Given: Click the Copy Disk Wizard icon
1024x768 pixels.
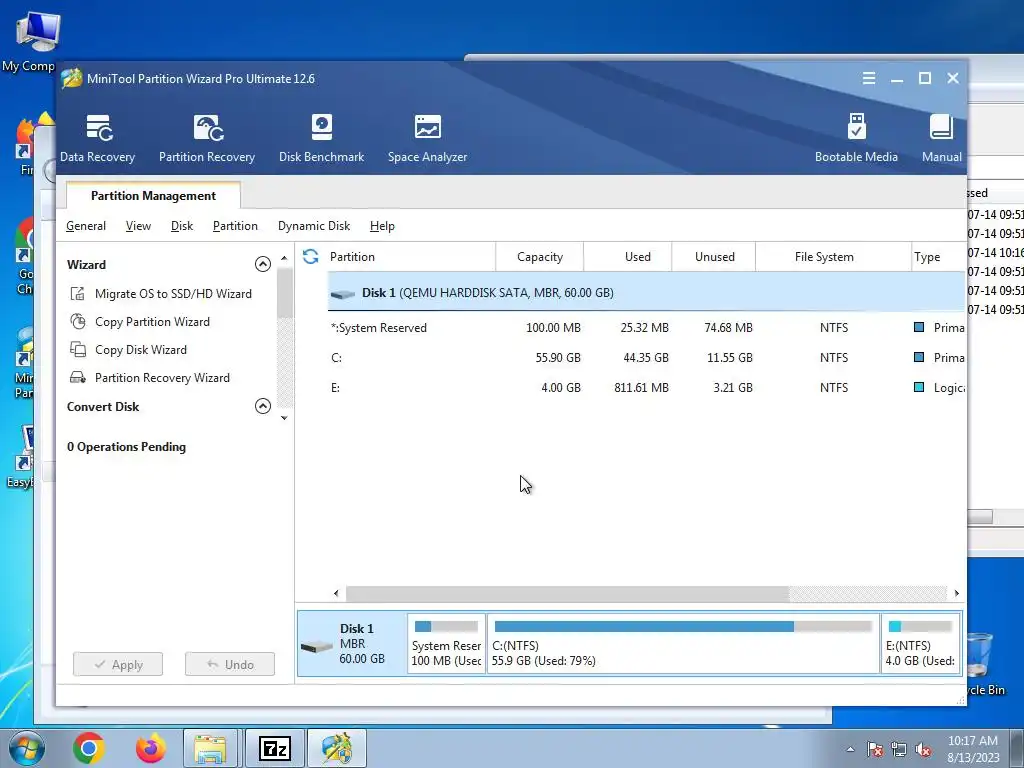Looking at the screenshot, I should click(x=78, y=349).
